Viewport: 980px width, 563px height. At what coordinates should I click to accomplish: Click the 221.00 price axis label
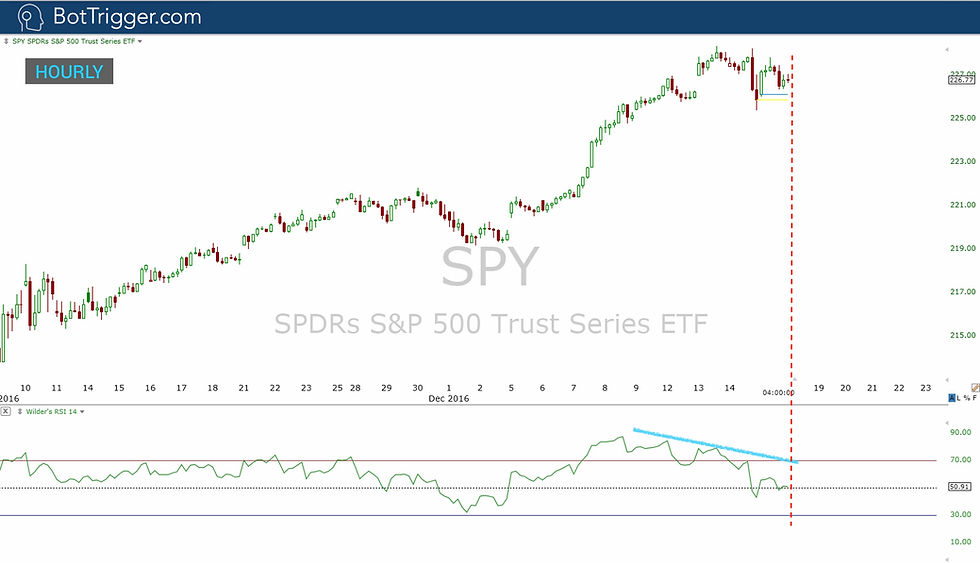962,205
